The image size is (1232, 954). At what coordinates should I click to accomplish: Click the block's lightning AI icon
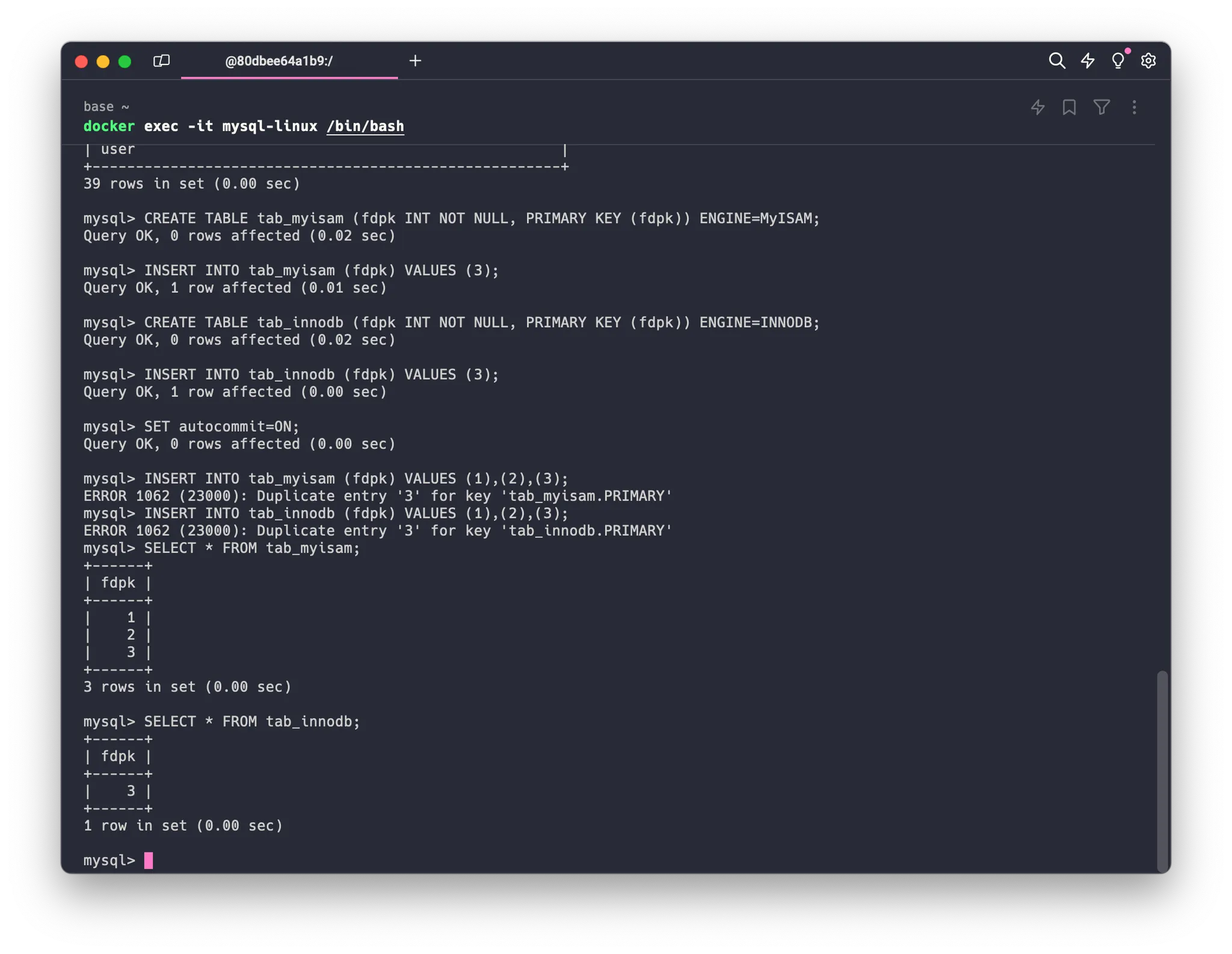coord(1038,108)
